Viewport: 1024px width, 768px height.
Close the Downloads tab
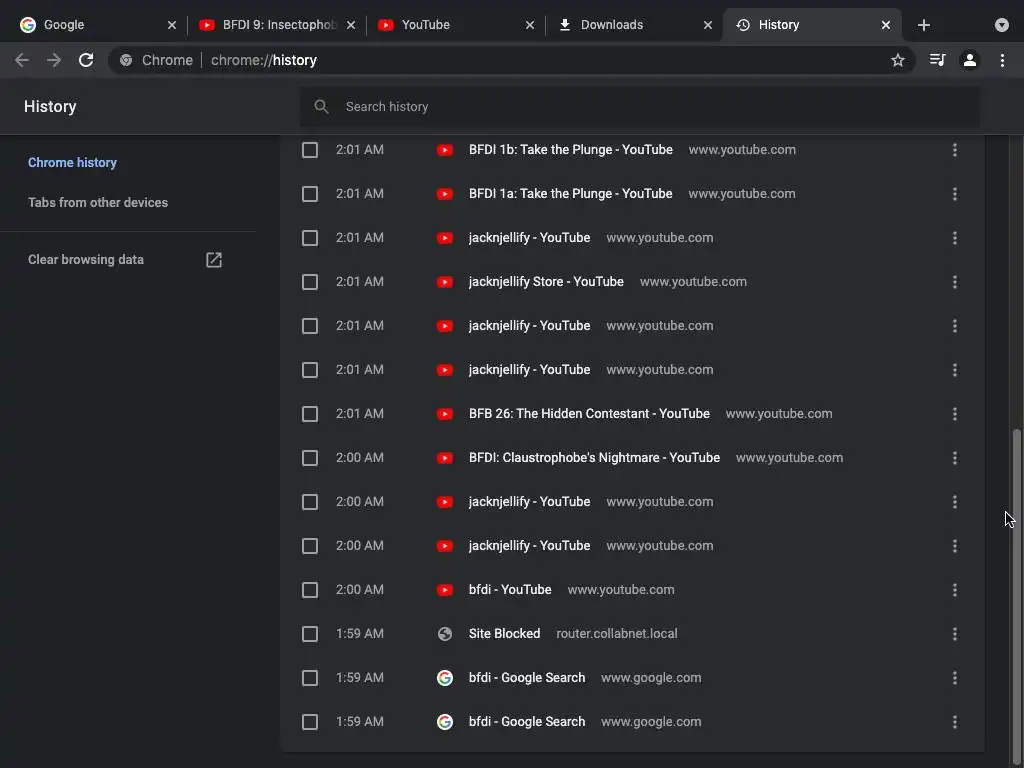pos(708,25)
